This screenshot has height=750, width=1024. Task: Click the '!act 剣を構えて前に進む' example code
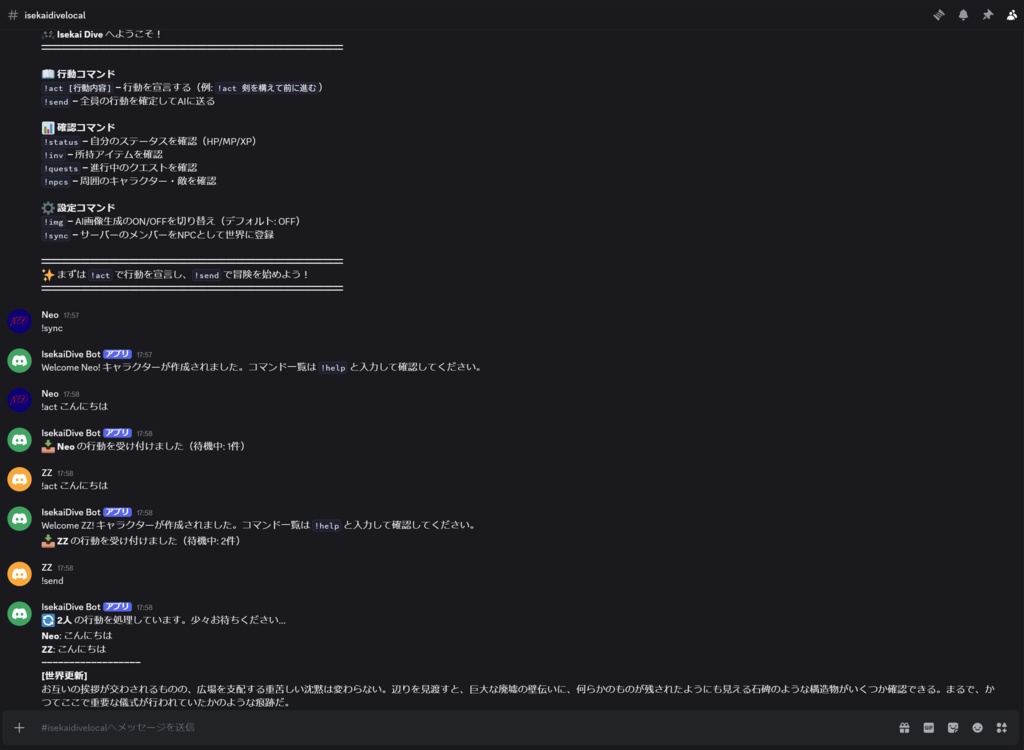click(x=267, y=88)
